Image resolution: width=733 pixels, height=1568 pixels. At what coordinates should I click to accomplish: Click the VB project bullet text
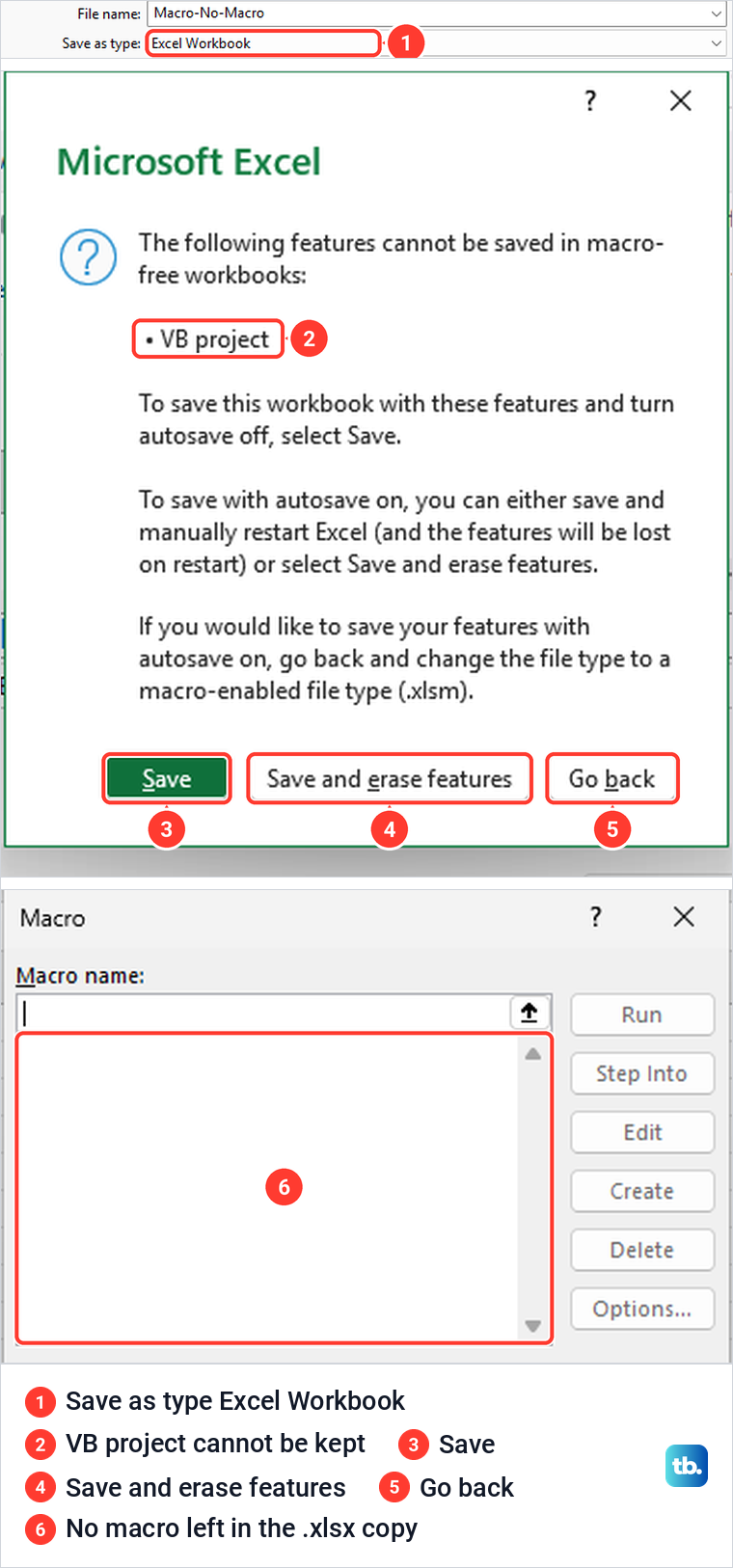pos(208,339)
